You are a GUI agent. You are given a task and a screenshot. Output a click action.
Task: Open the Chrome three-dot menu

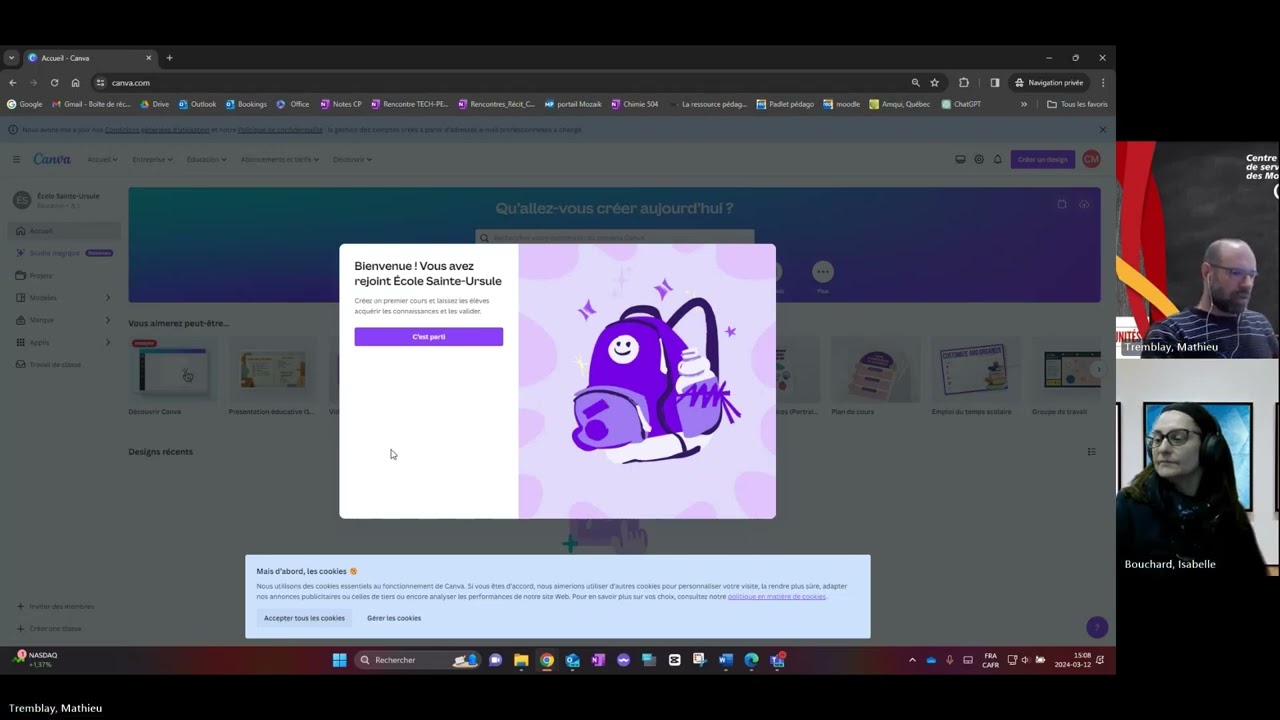1103,83
